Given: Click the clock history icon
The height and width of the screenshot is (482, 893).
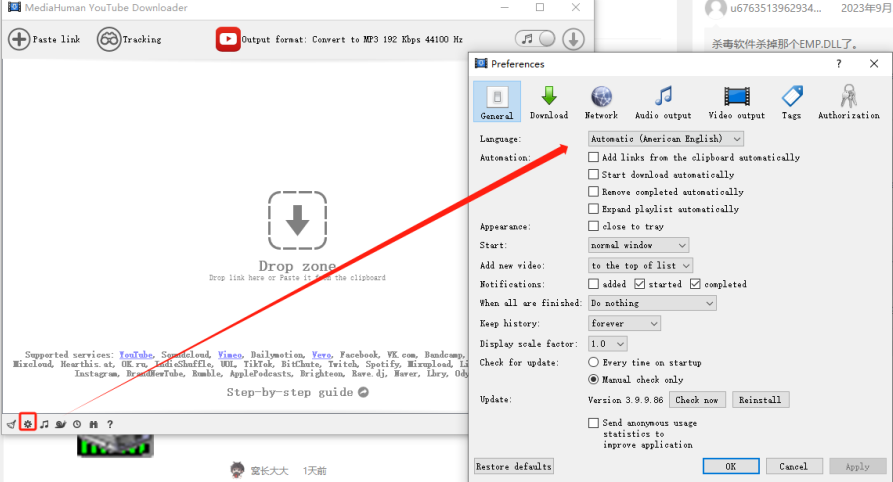Looking at the screenshot, I should point(77,424).
